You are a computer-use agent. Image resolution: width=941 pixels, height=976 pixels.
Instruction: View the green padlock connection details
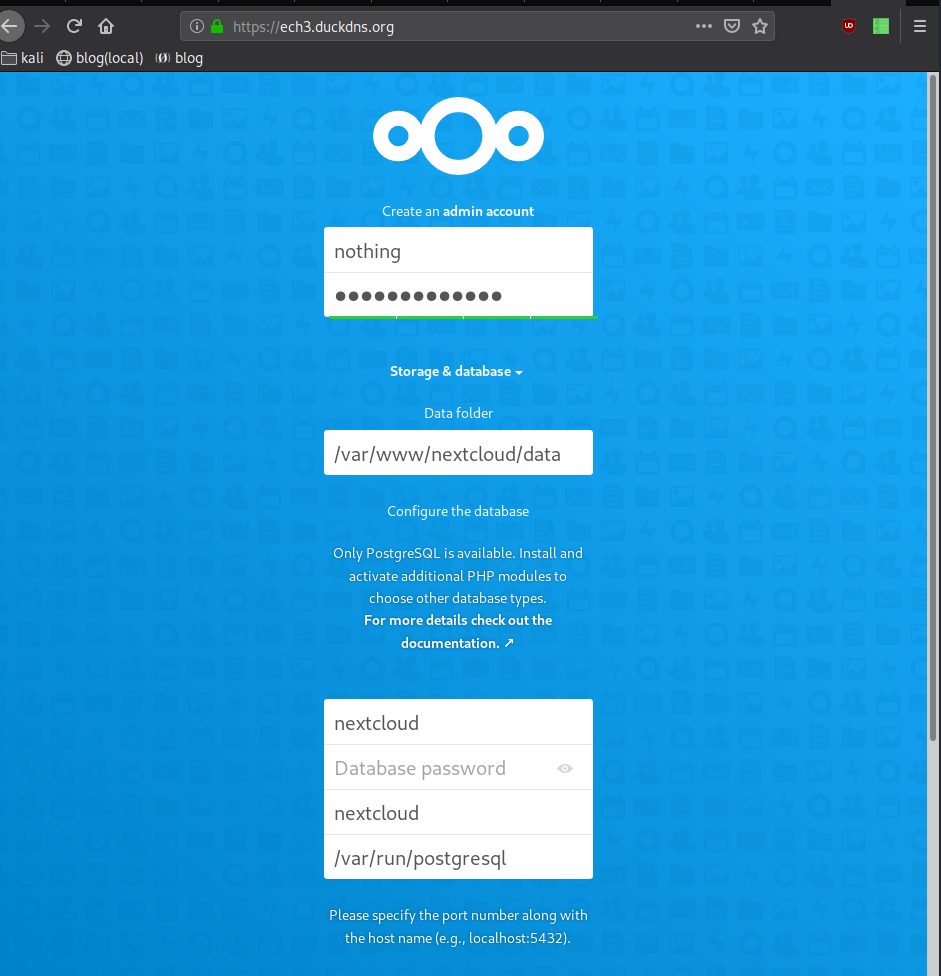tap(217, 26)
